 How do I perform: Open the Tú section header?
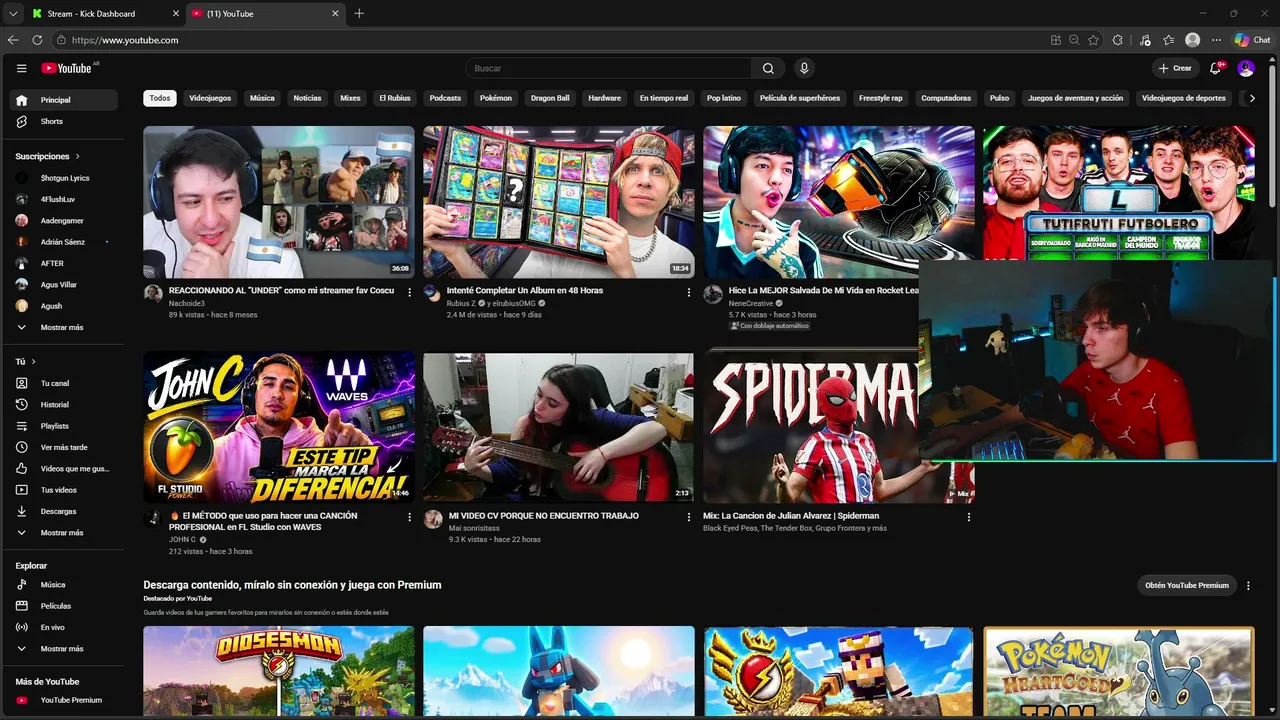[25, 361]
